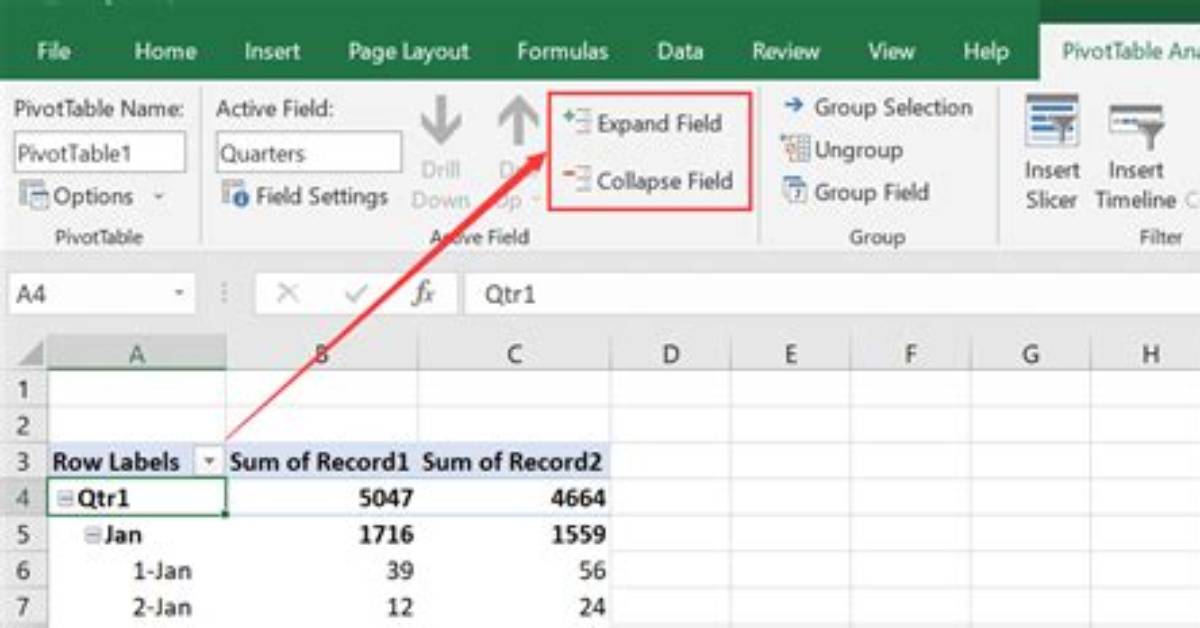Click the PivotTable Name field
The width and height of the screenshot is (1200, 628).
[x=100, y=153]
